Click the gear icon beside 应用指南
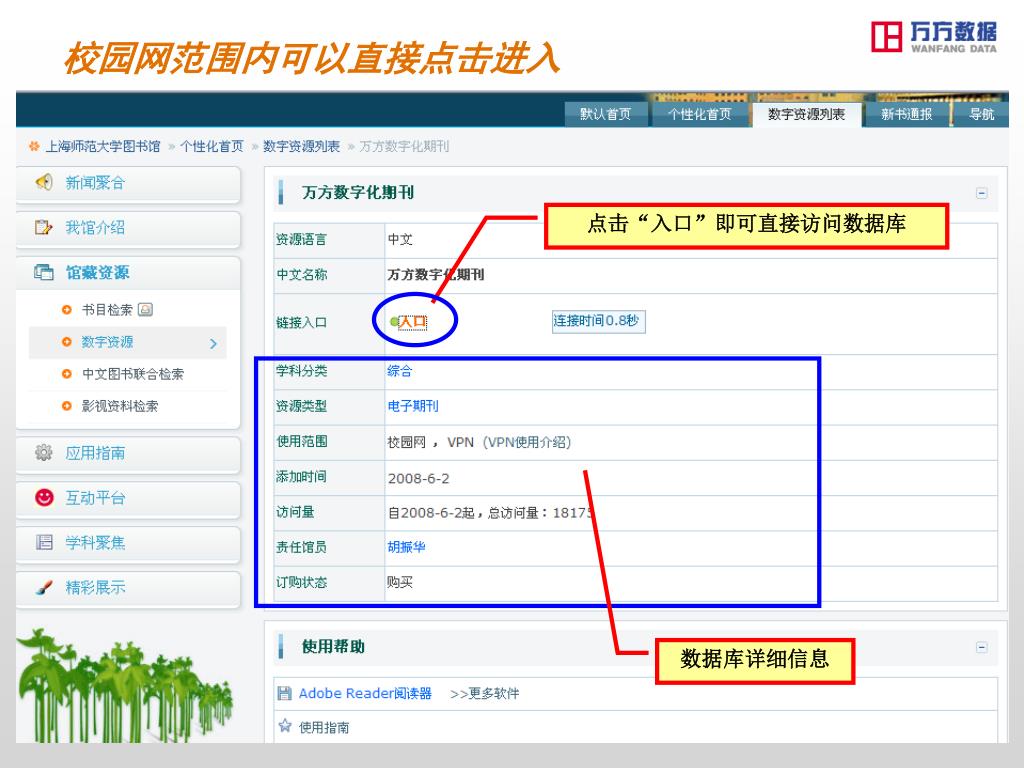 pyautogui.click(x=44, y=453)
